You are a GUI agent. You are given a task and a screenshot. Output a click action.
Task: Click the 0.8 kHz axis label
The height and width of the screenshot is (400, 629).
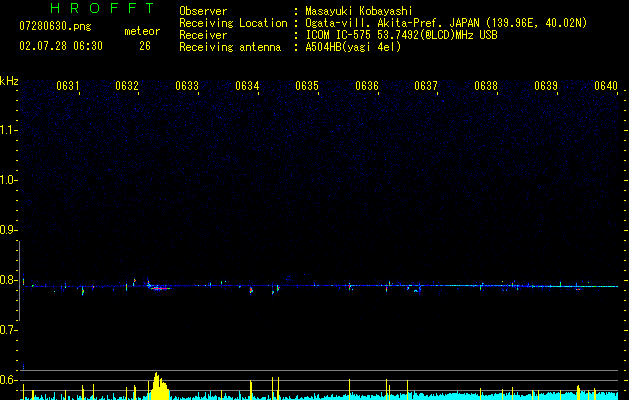click(8, 280)
